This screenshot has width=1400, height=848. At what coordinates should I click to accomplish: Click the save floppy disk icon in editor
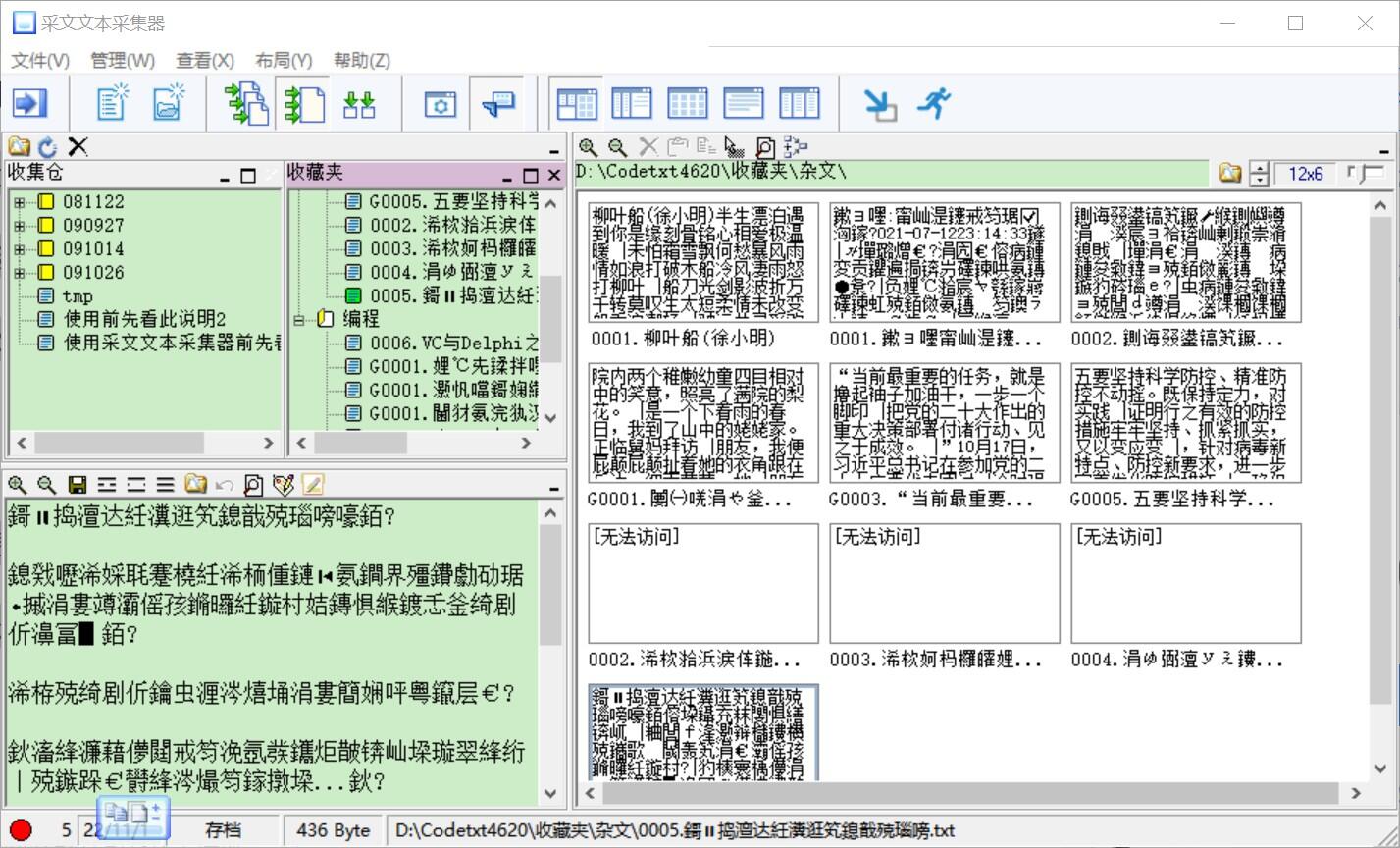(x=77, y=485)
